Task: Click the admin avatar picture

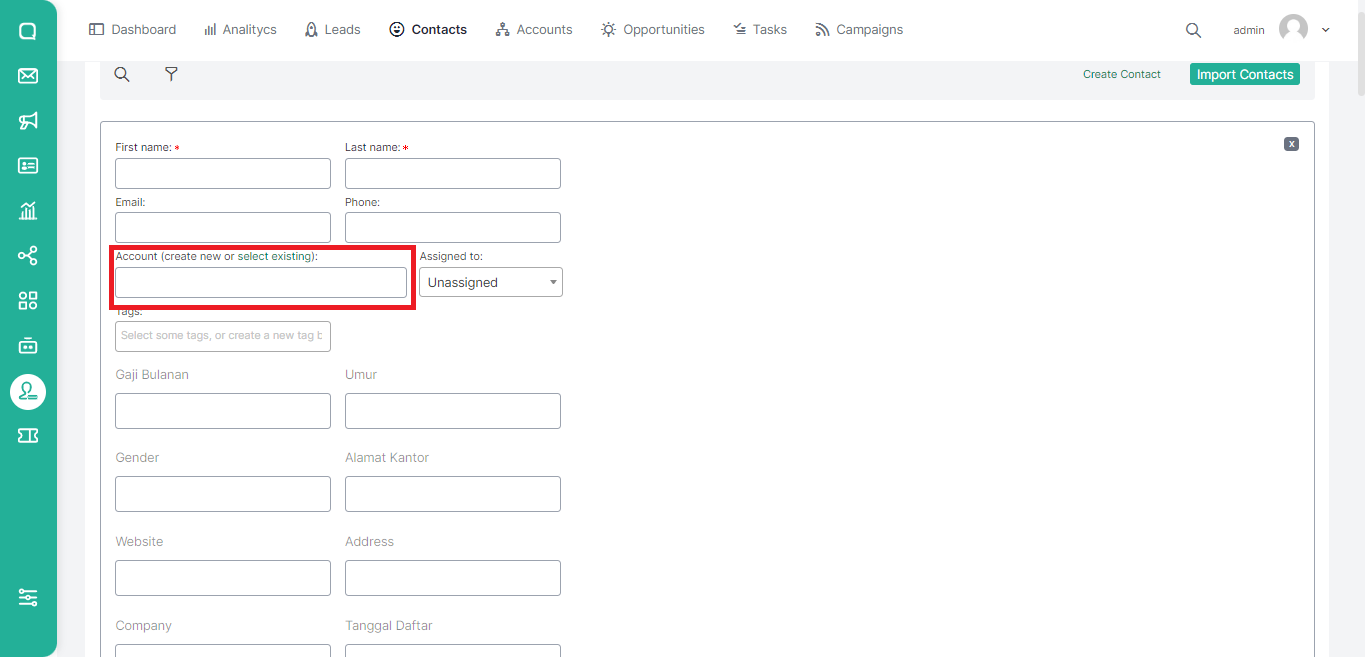Action: point(1293,29)
